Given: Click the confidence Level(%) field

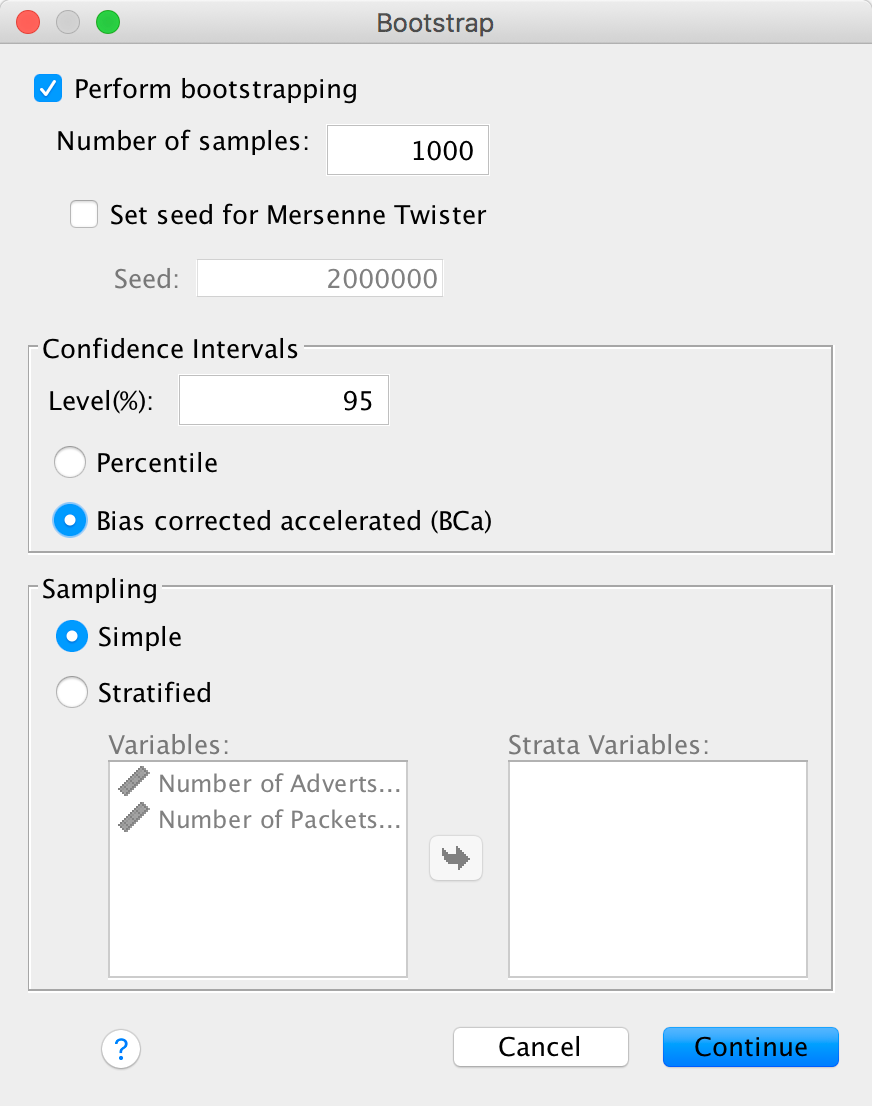Looking at the screenshot, I should tap(283, 401).
